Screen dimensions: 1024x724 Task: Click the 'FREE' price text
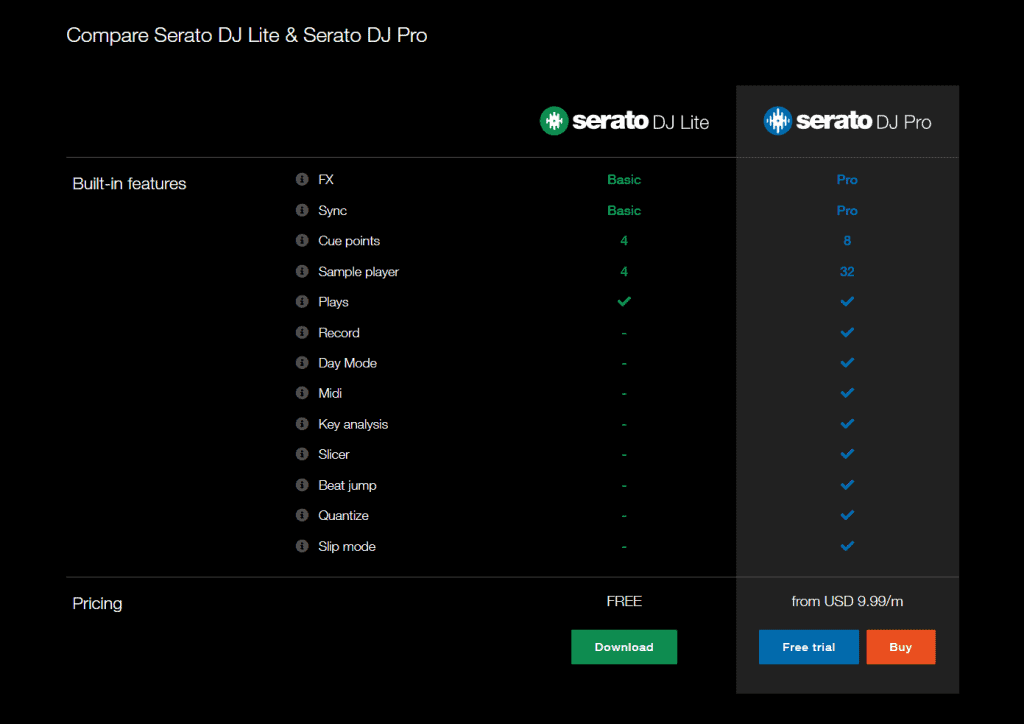(x=624, y=601)
